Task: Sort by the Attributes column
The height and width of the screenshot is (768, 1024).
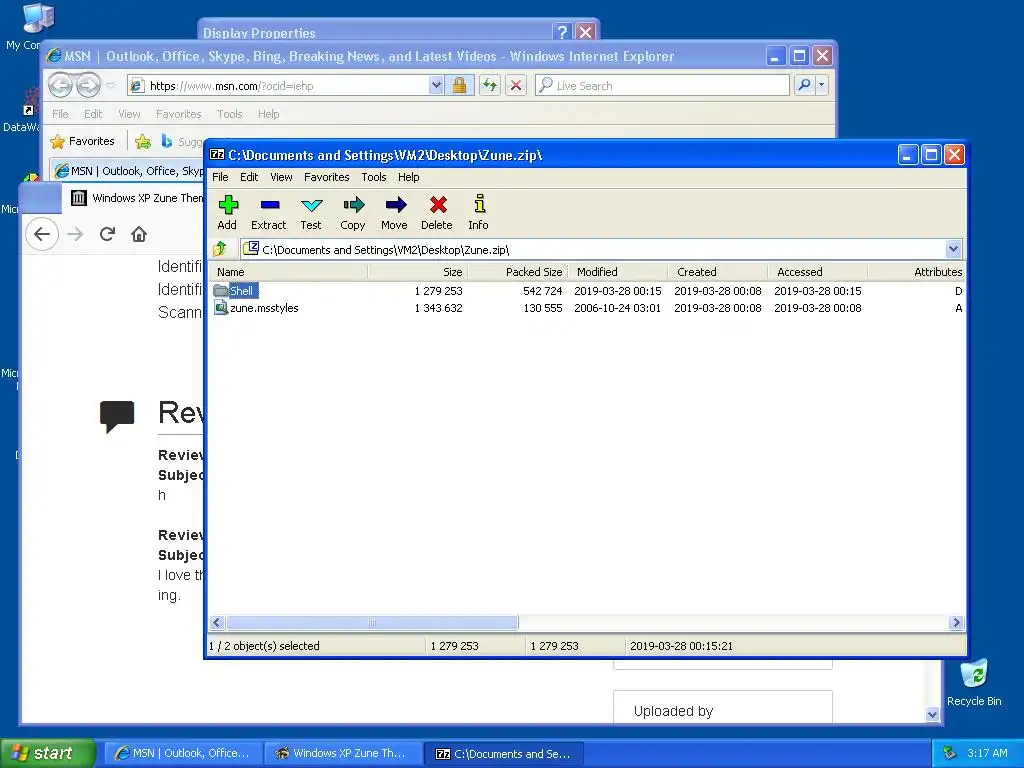Action: coord(917,272)
